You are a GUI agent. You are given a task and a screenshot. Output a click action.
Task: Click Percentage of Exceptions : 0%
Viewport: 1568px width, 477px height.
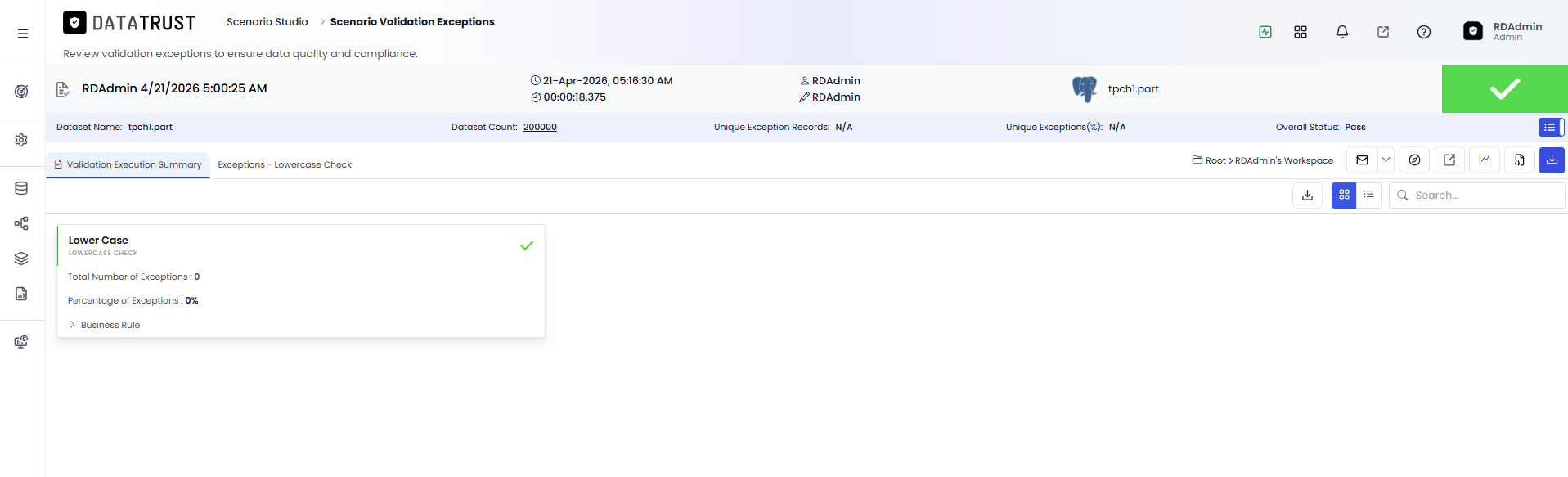[133, 300]
